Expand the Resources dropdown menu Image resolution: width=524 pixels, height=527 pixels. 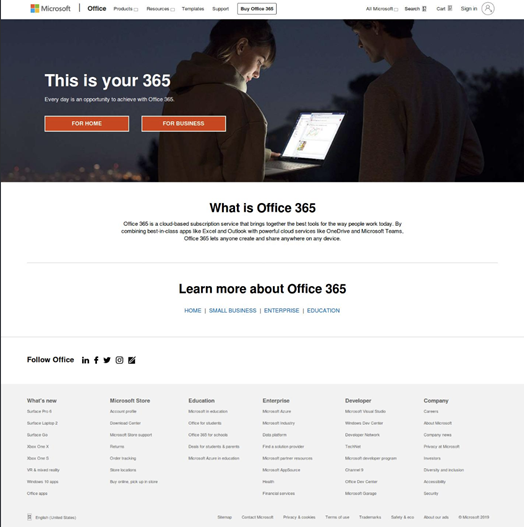(160, 9)
